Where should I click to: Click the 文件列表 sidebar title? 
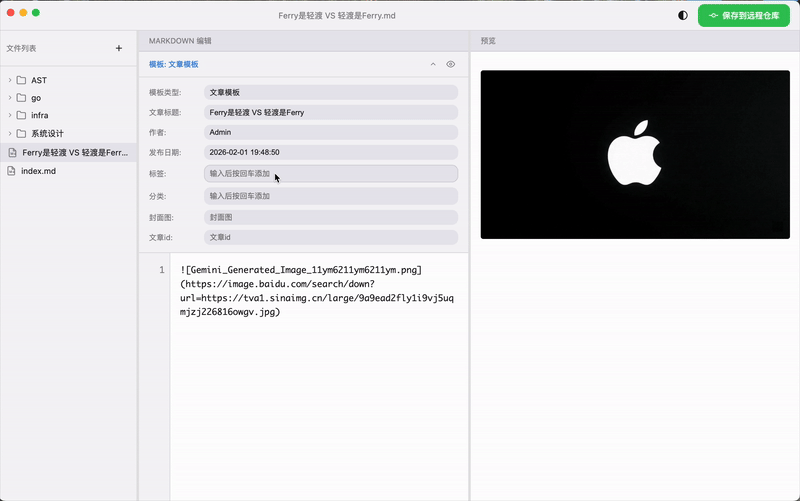click(x=21, y=48)
